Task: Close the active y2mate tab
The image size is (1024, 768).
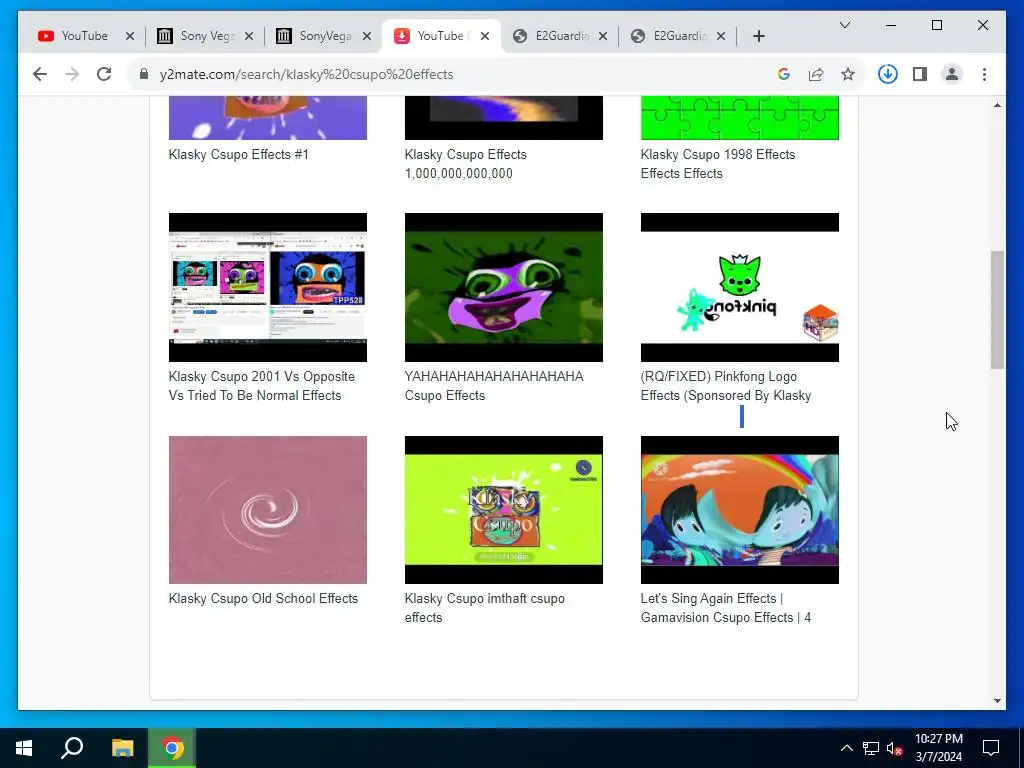Action: pos(485,37)
